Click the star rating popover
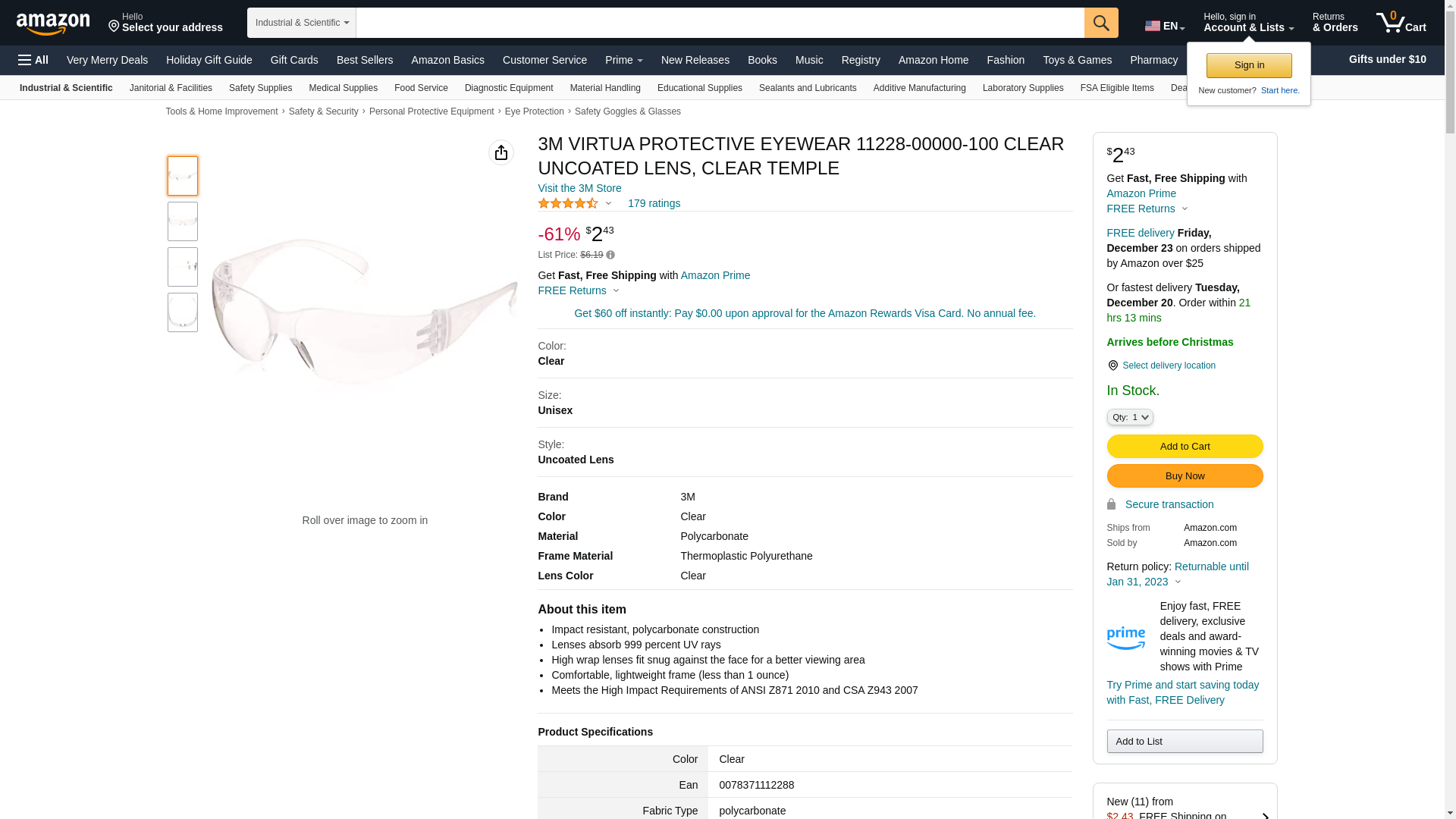1456x819 pixels. 575,203
